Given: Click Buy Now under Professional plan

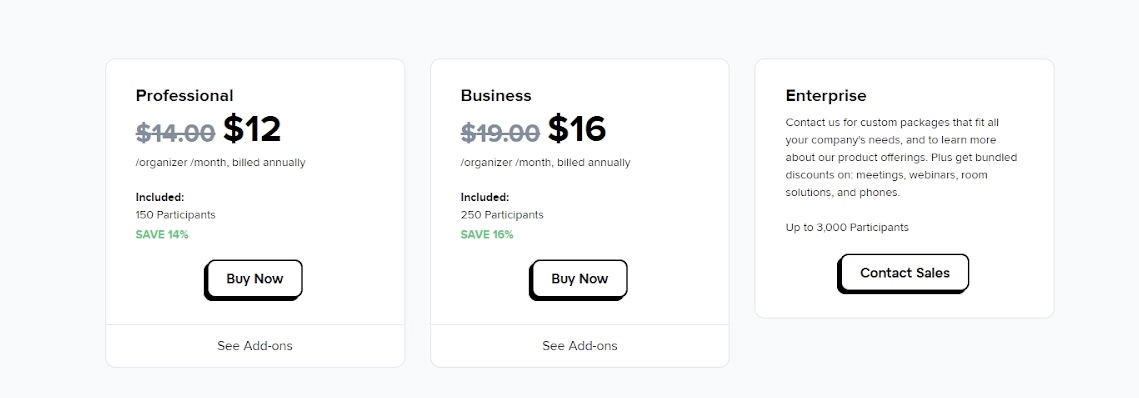Looking at the screenshot, I should 254,280.
